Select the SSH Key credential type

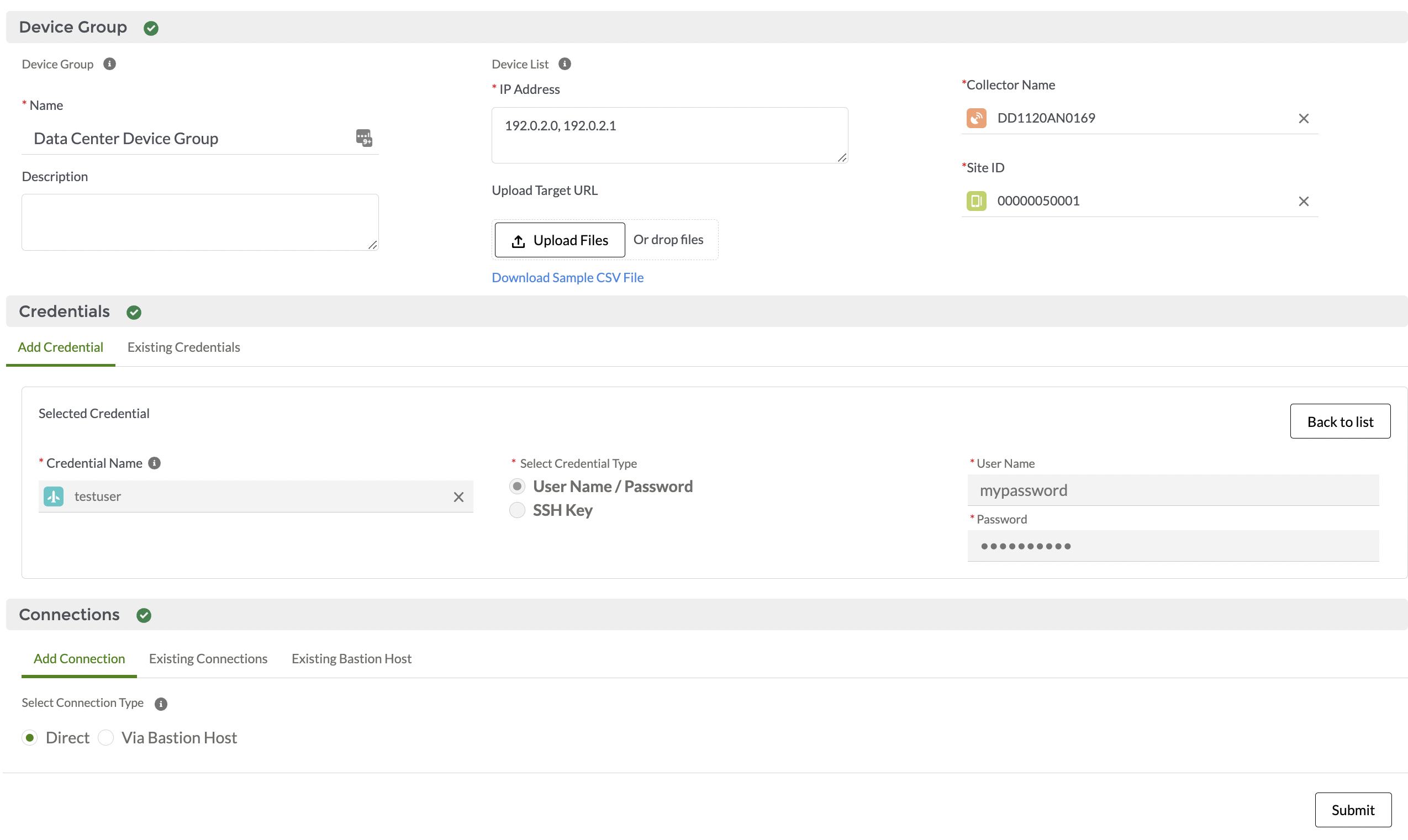click(x=517, y=510)
